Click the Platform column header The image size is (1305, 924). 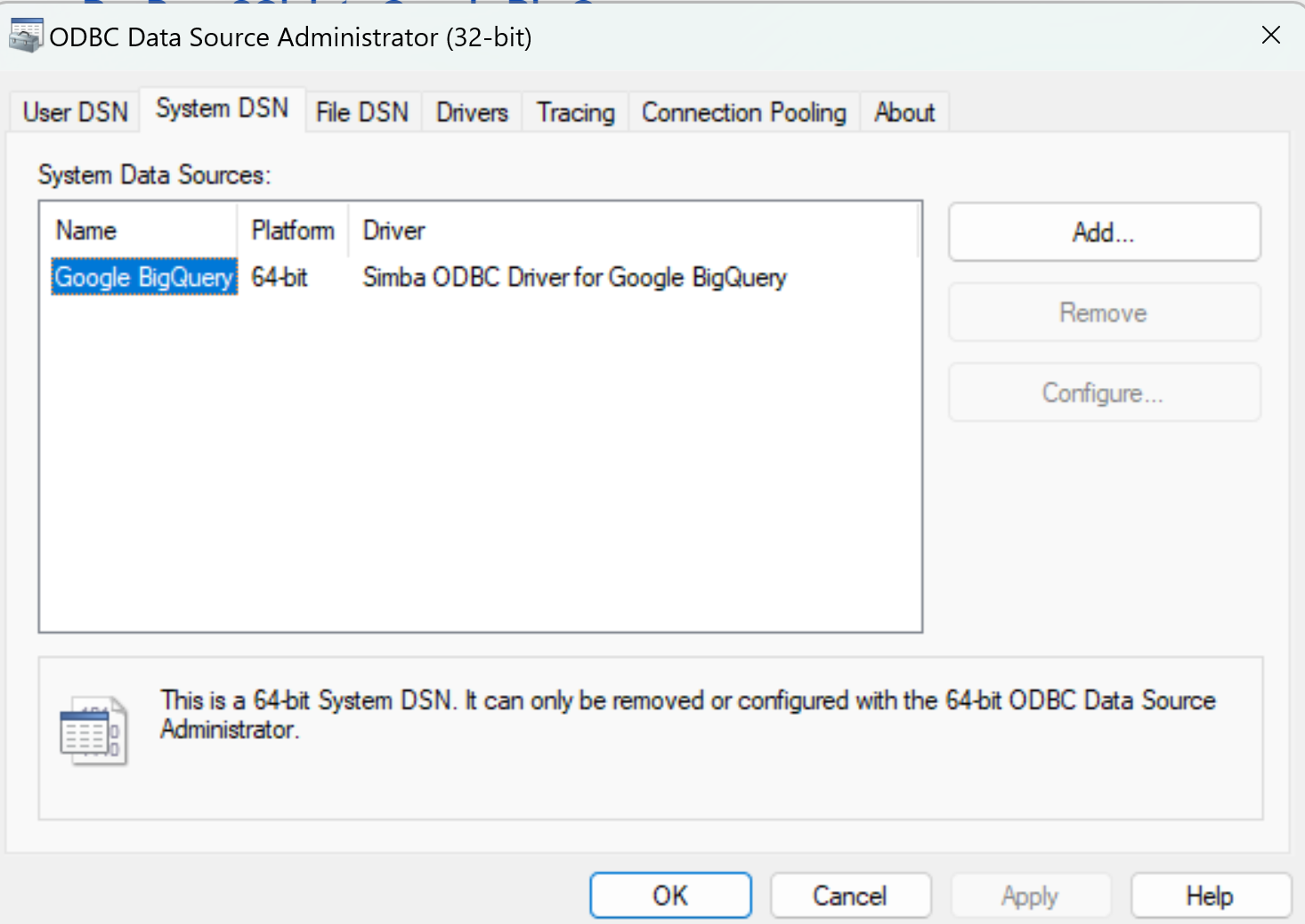click(293, 231)
